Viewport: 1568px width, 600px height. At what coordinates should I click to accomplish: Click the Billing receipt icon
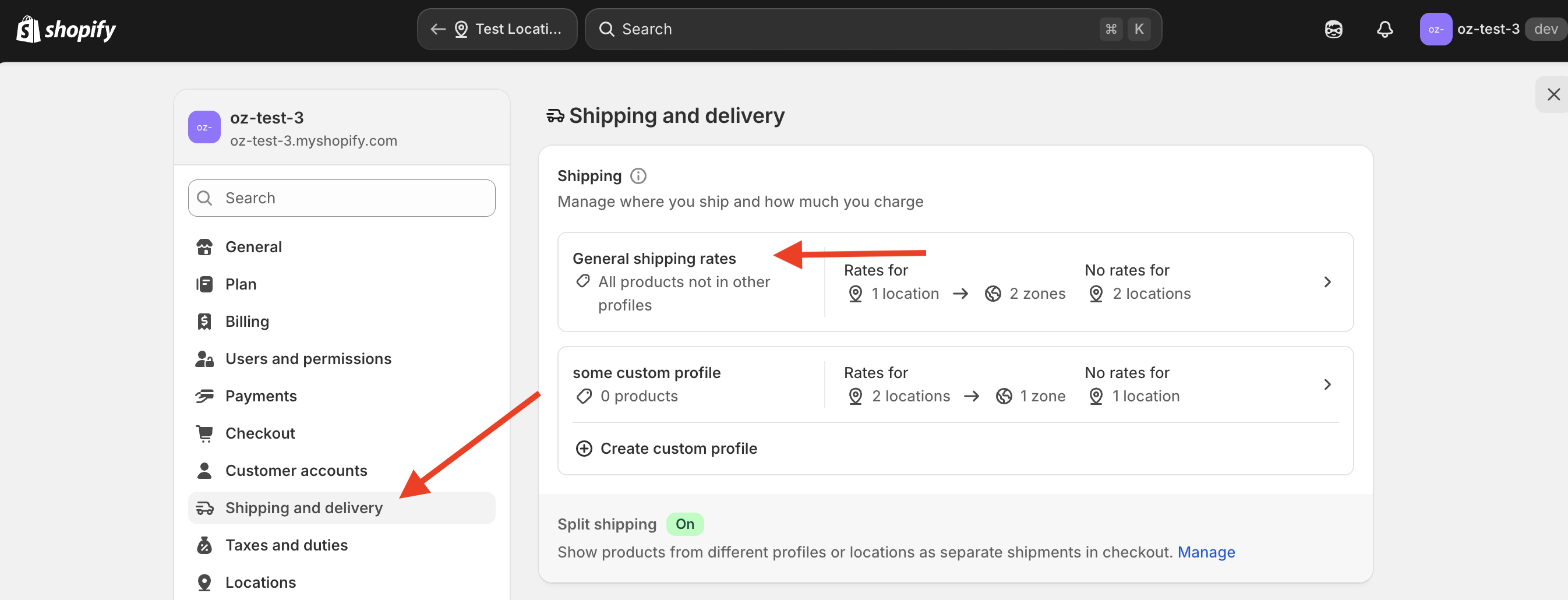coord(204,322)
